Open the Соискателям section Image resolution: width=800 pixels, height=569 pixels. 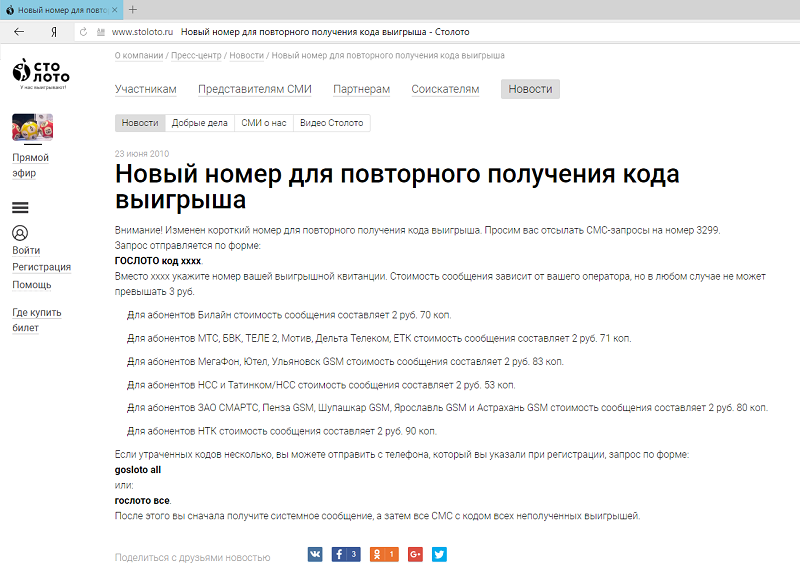445,89
